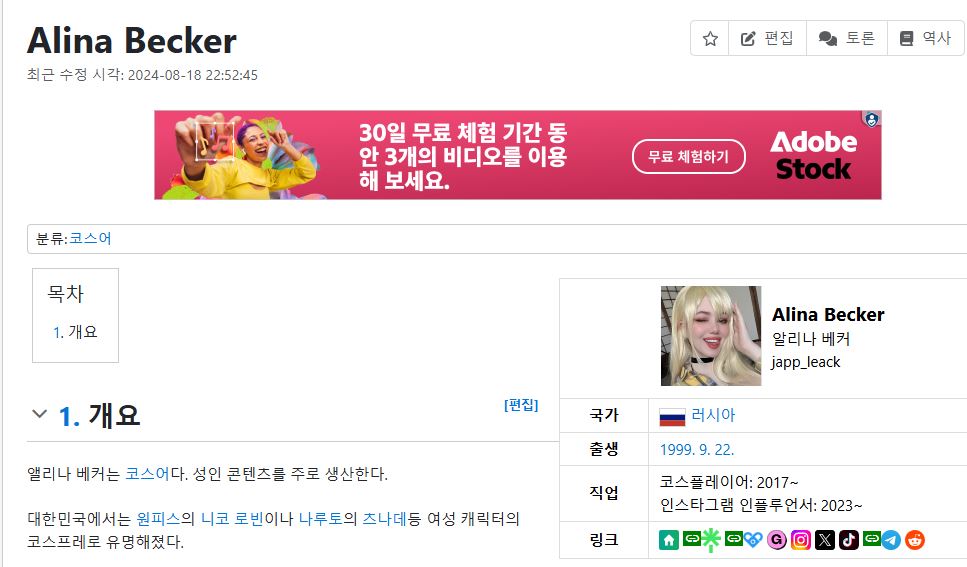Open the blue heart link icon
Image resolution: width=967 pixels, height=567 pixels.
click(753, 539)
